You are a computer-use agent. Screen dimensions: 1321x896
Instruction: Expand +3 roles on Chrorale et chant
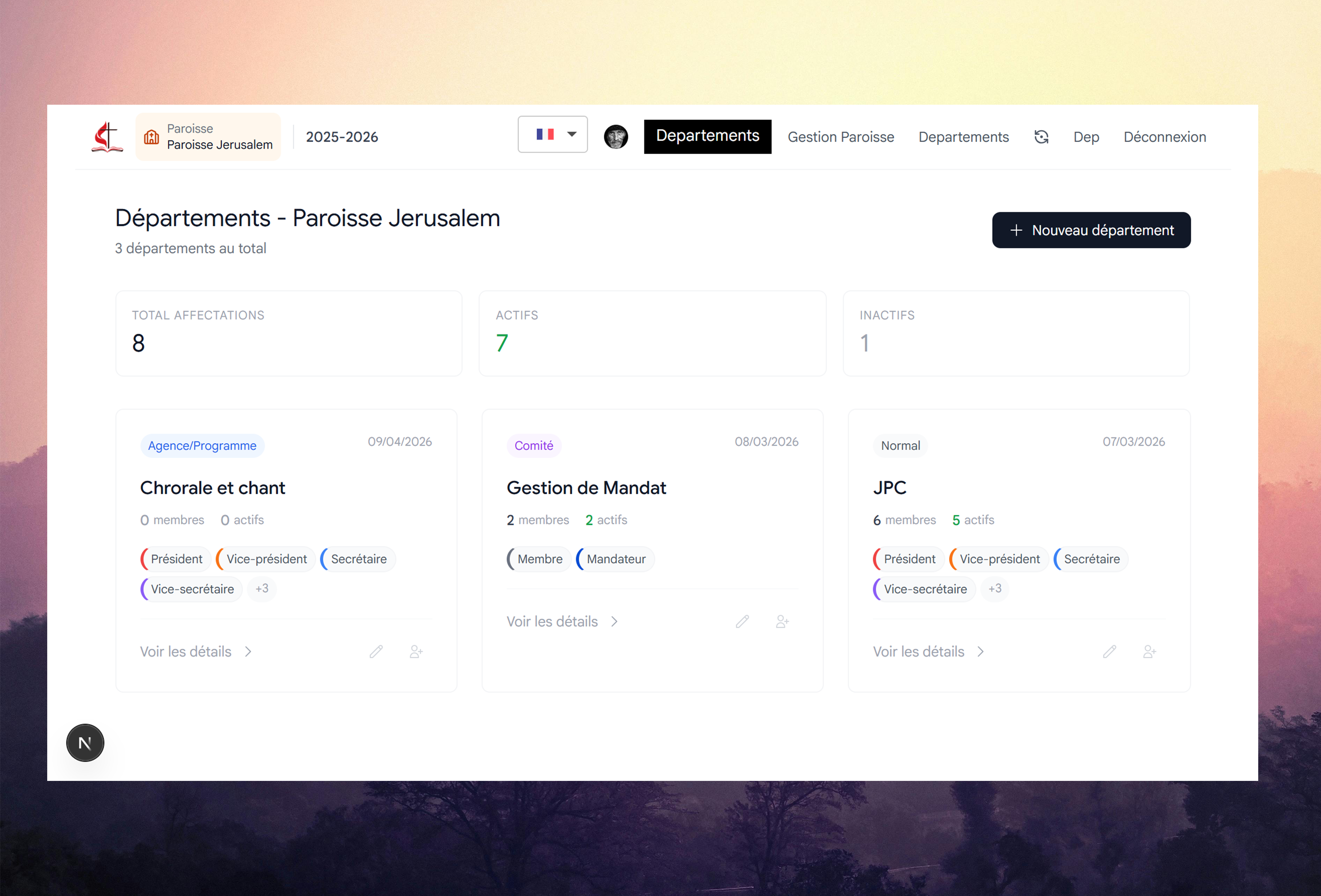coord(262,589)
